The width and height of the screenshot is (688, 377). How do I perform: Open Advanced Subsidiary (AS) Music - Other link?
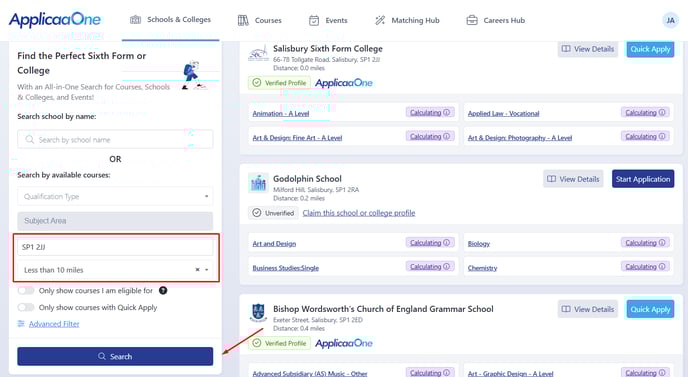[x=310, y=373]
